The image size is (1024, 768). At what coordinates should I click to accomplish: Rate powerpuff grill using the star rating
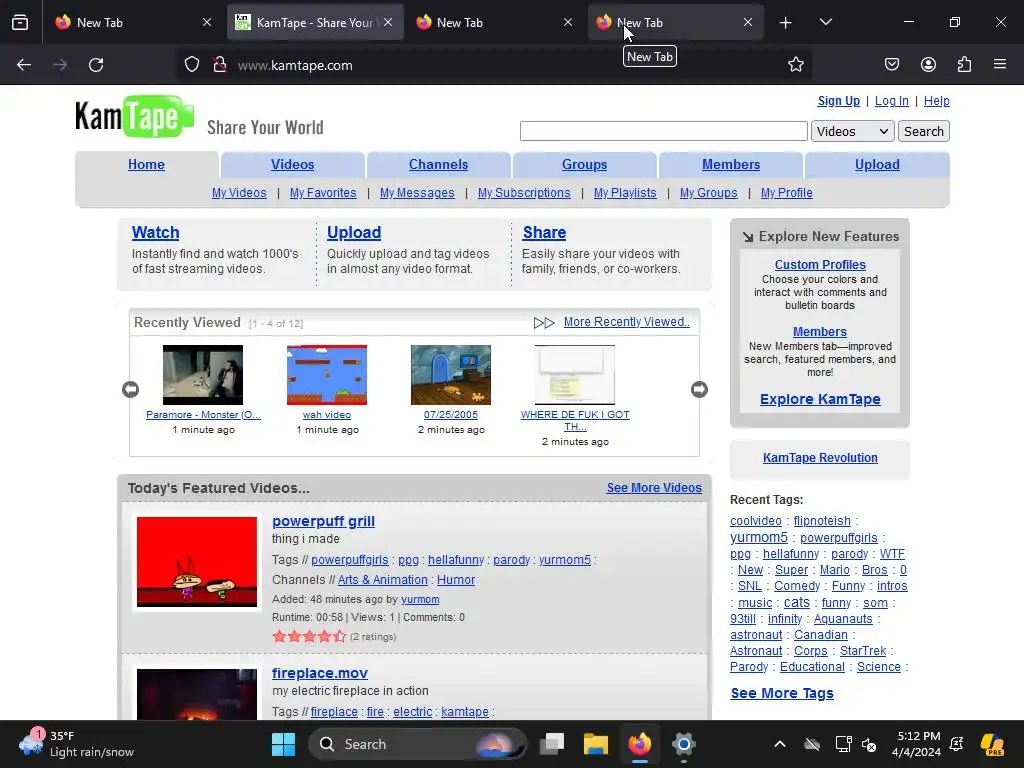(x=309, y=636)
